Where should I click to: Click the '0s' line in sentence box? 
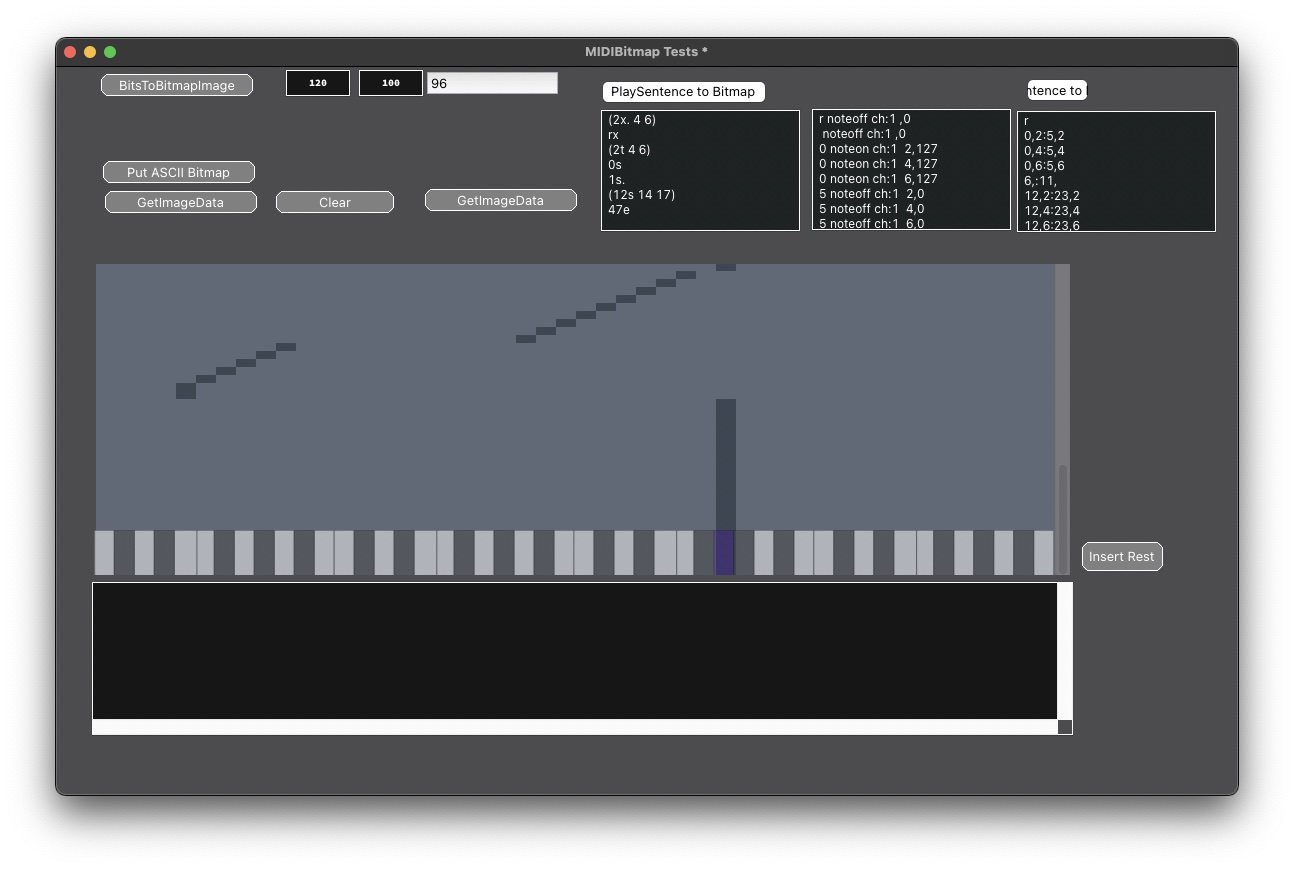(615, 164)
